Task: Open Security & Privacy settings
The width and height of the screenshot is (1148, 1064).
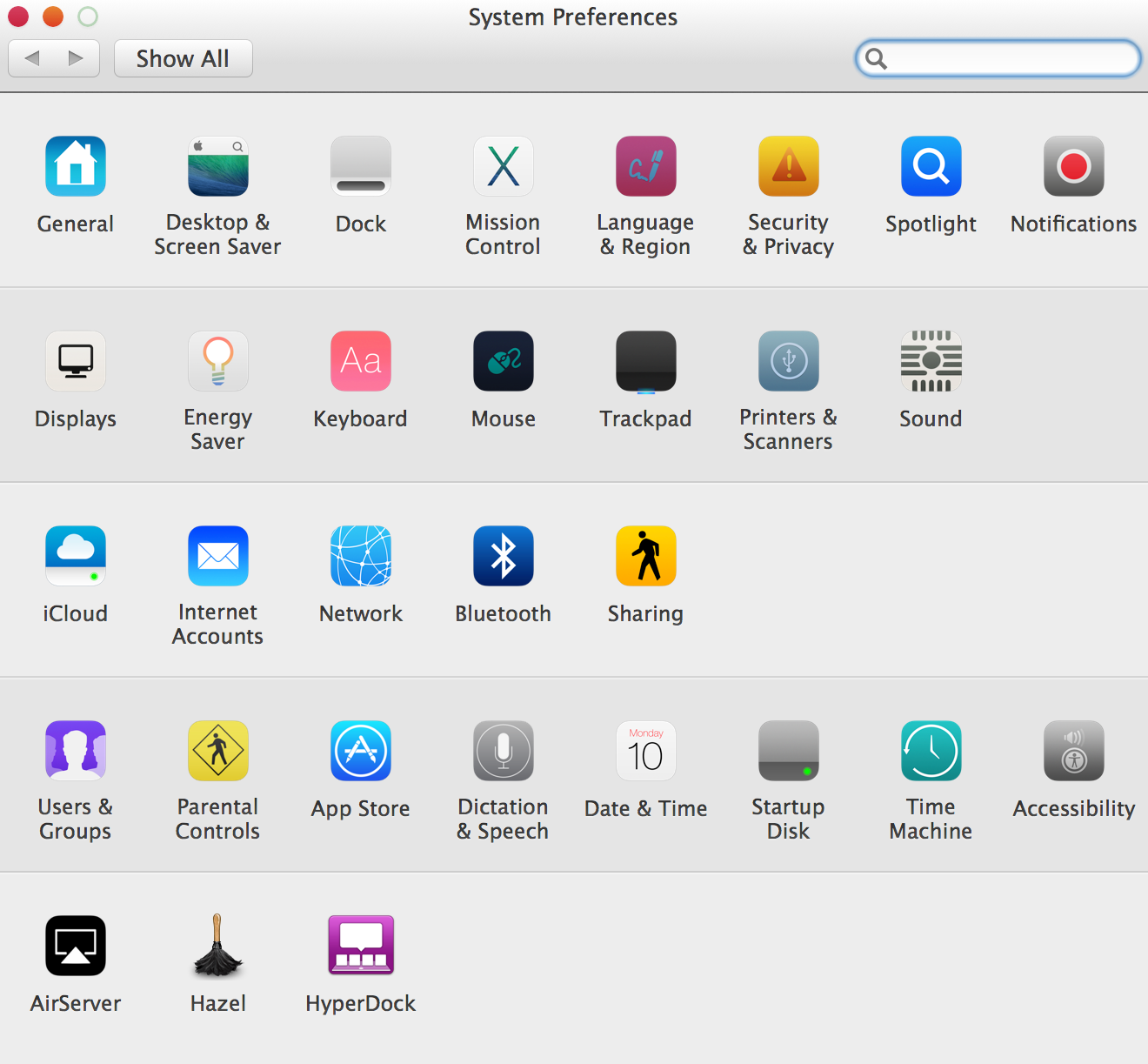Action: pos(789,166)
